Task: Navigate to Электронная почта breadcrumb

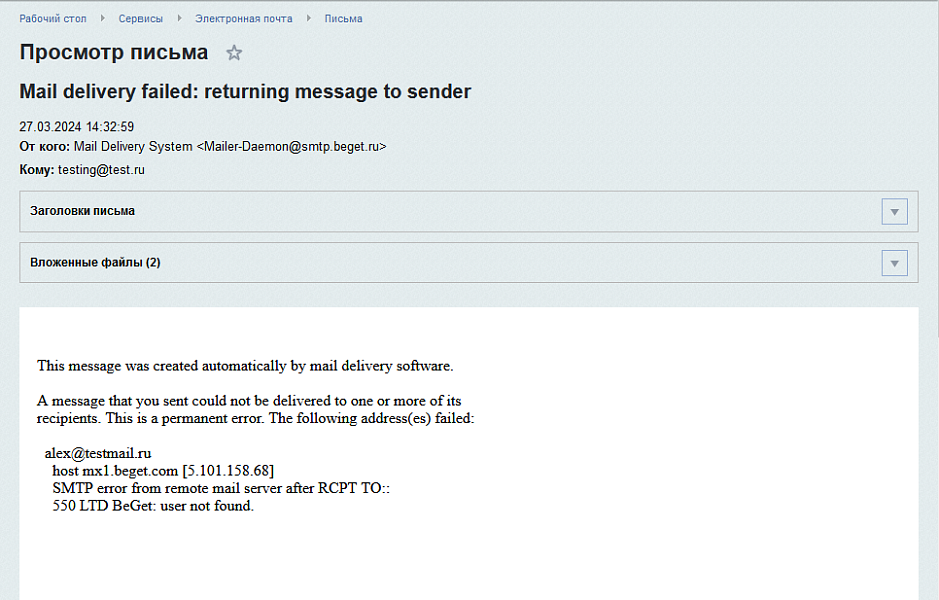Action: [244, 19]
